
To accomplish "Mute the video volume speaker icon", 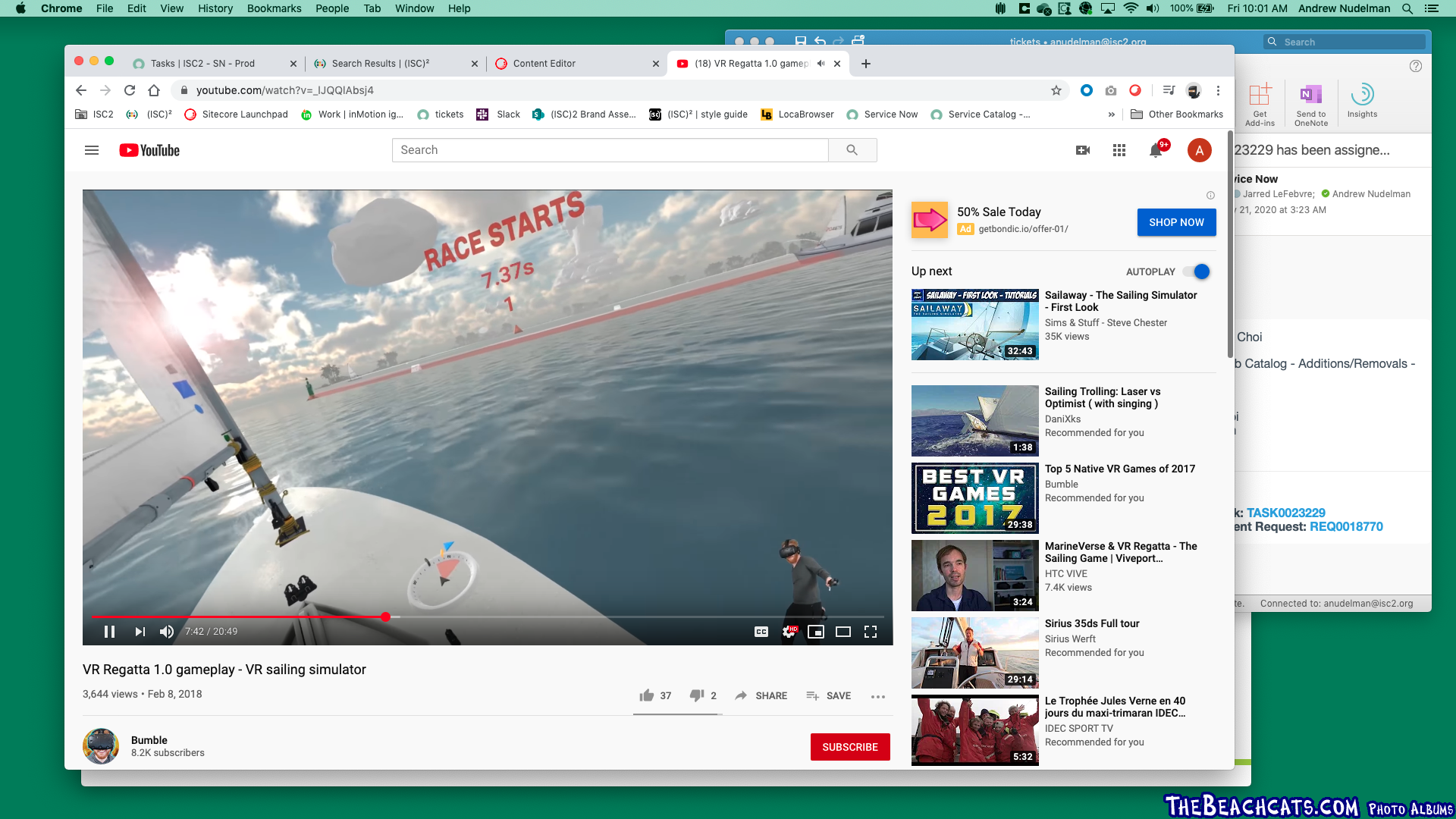I will pos(167,632).
